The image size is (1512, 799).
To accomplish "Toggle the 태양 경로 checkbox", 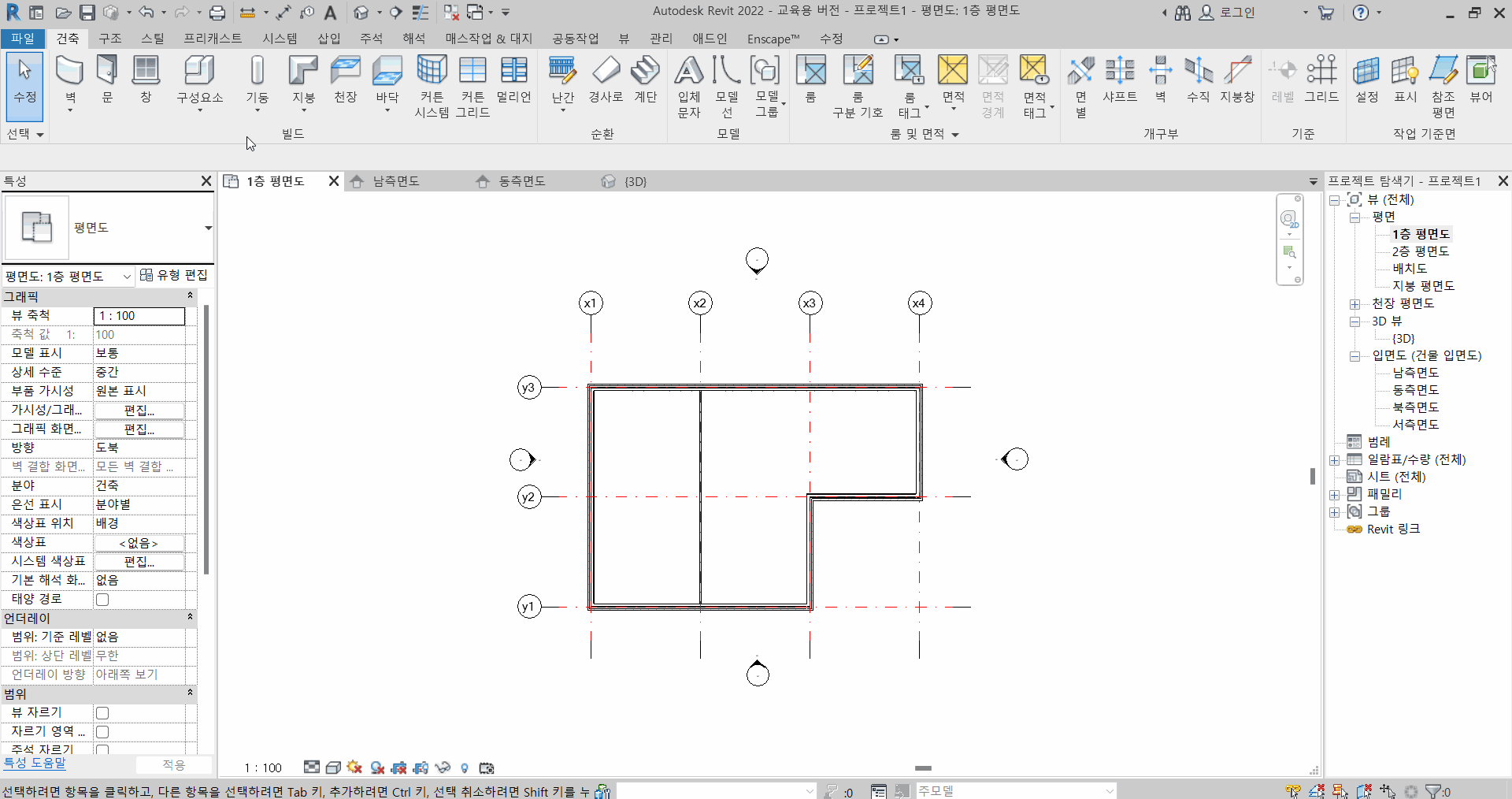I will (x=102, y=600).
